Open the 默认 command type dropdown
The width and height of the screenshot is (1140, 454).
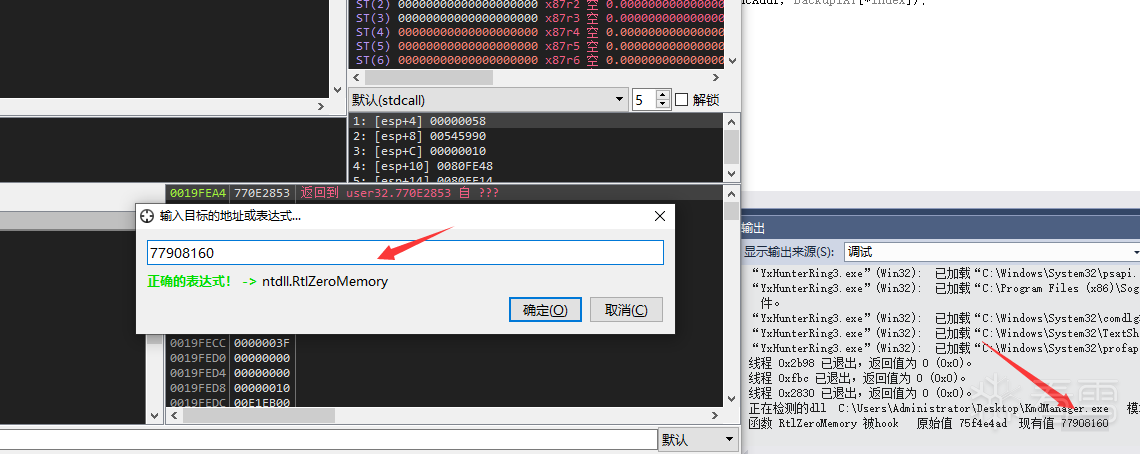[x=699, y=439]
